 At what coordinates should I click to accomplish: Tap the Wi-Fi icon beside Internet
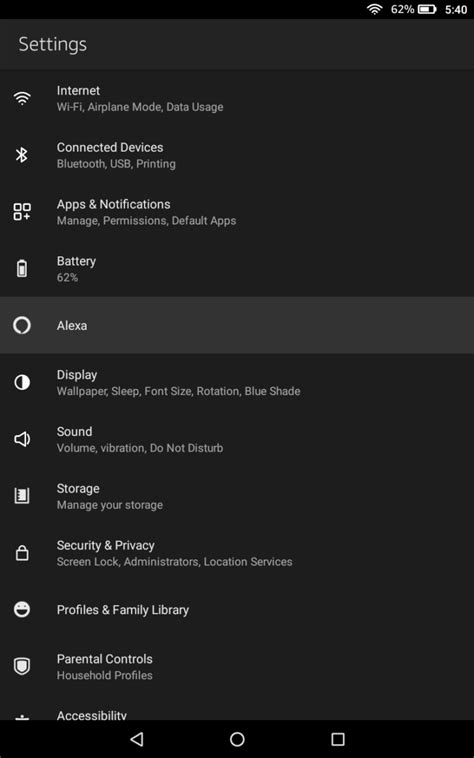(22, 98)
